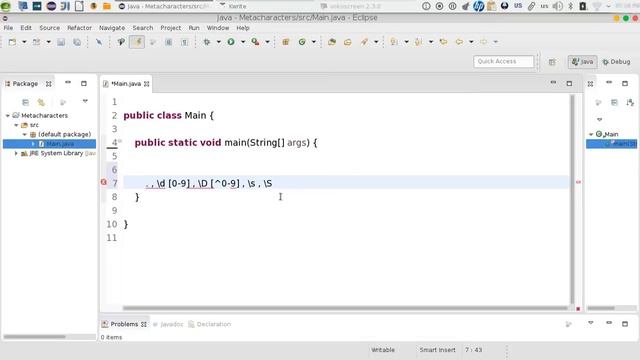Open the Window menu
This screenshot has width=640, height=360.
(218, 28)
